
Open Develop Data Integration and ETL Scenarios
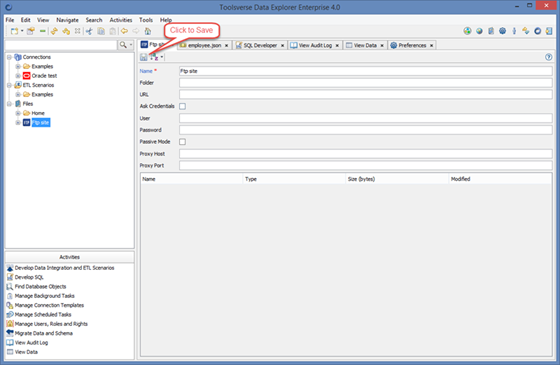pyautogui.click(x=64, y=268)
